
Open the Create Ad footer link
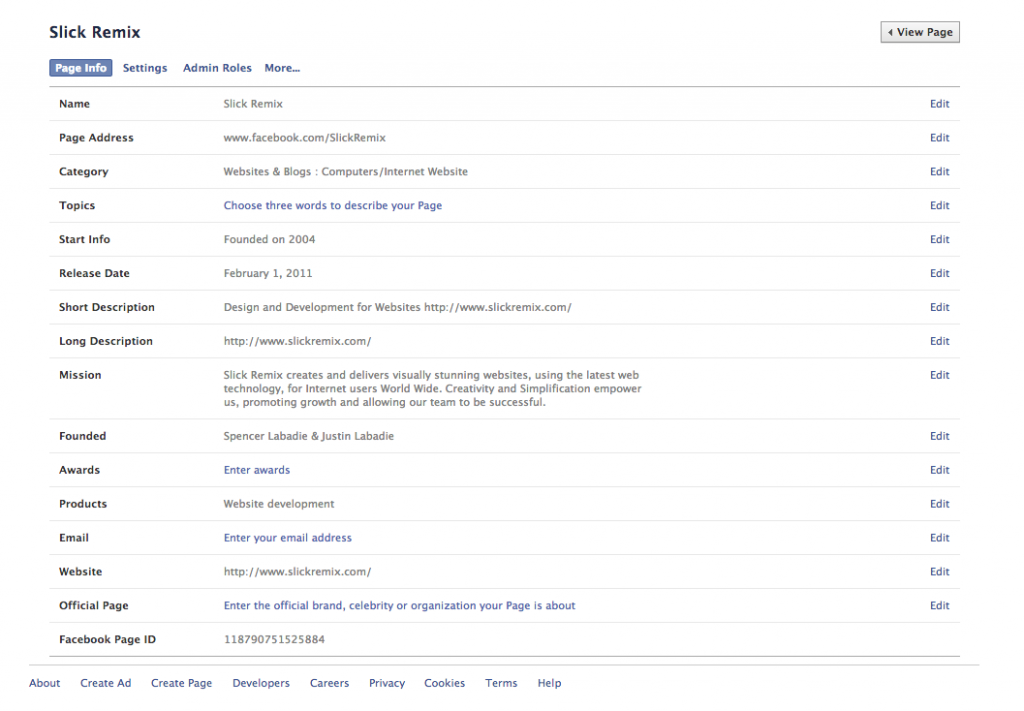click(106, 683)
